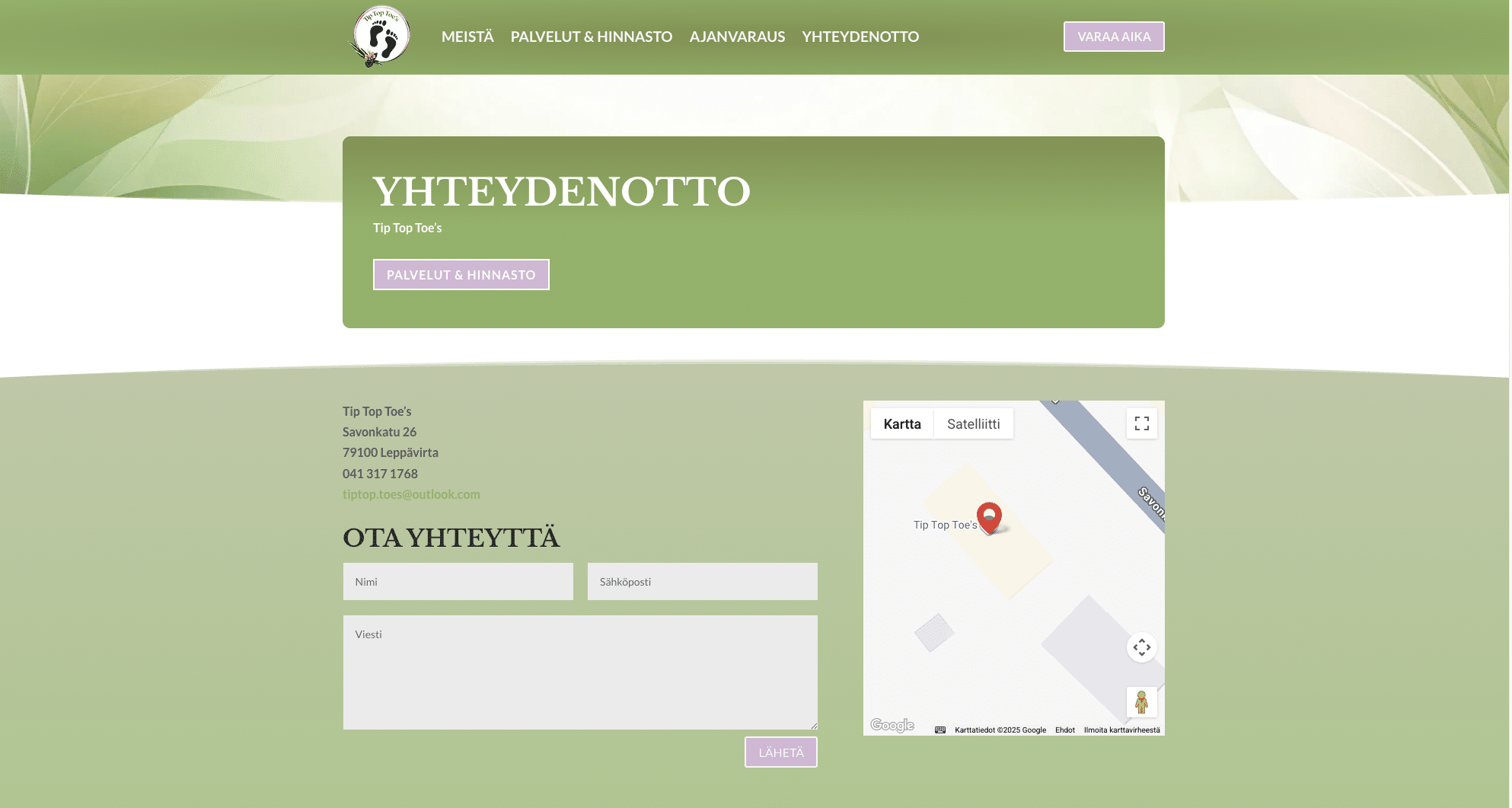Click the Tip Top Toe's footprint logo
The image size is (1512, 808).
(381, 37)
